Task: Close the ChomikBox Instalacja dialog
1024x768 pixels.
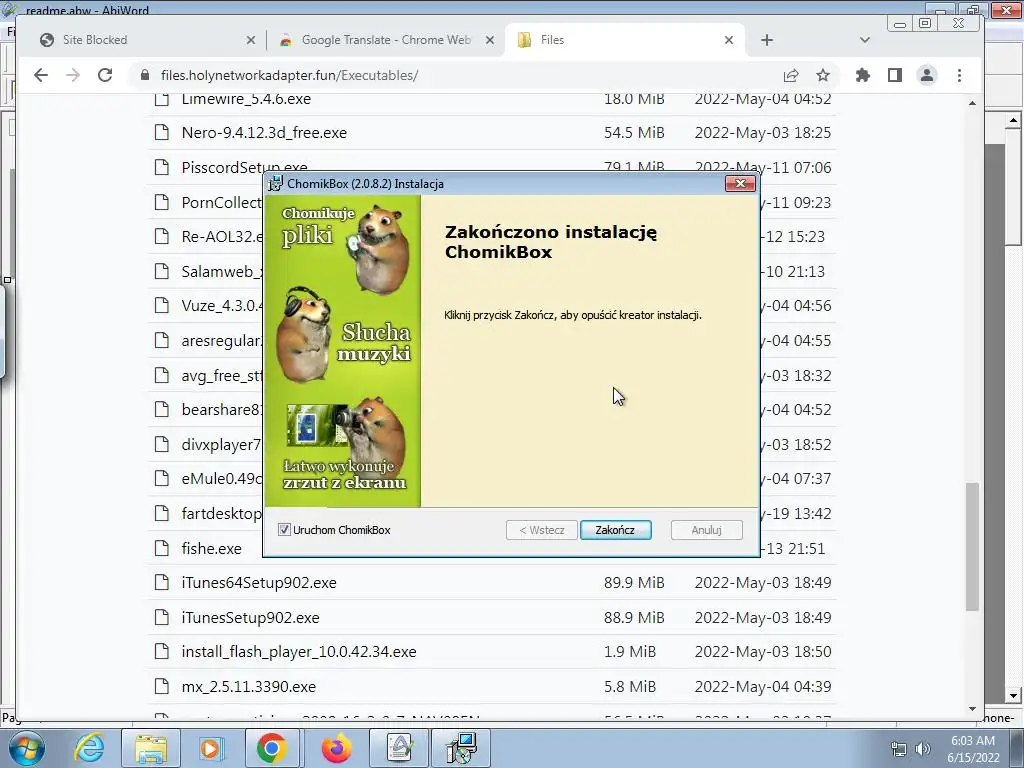Action: pyautogui.click(x=740, y=184)
